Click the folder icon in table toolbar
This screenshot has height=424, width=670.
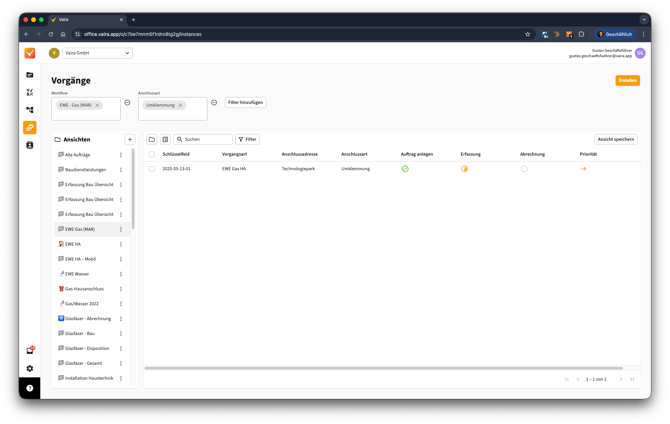tap(152, 139)
